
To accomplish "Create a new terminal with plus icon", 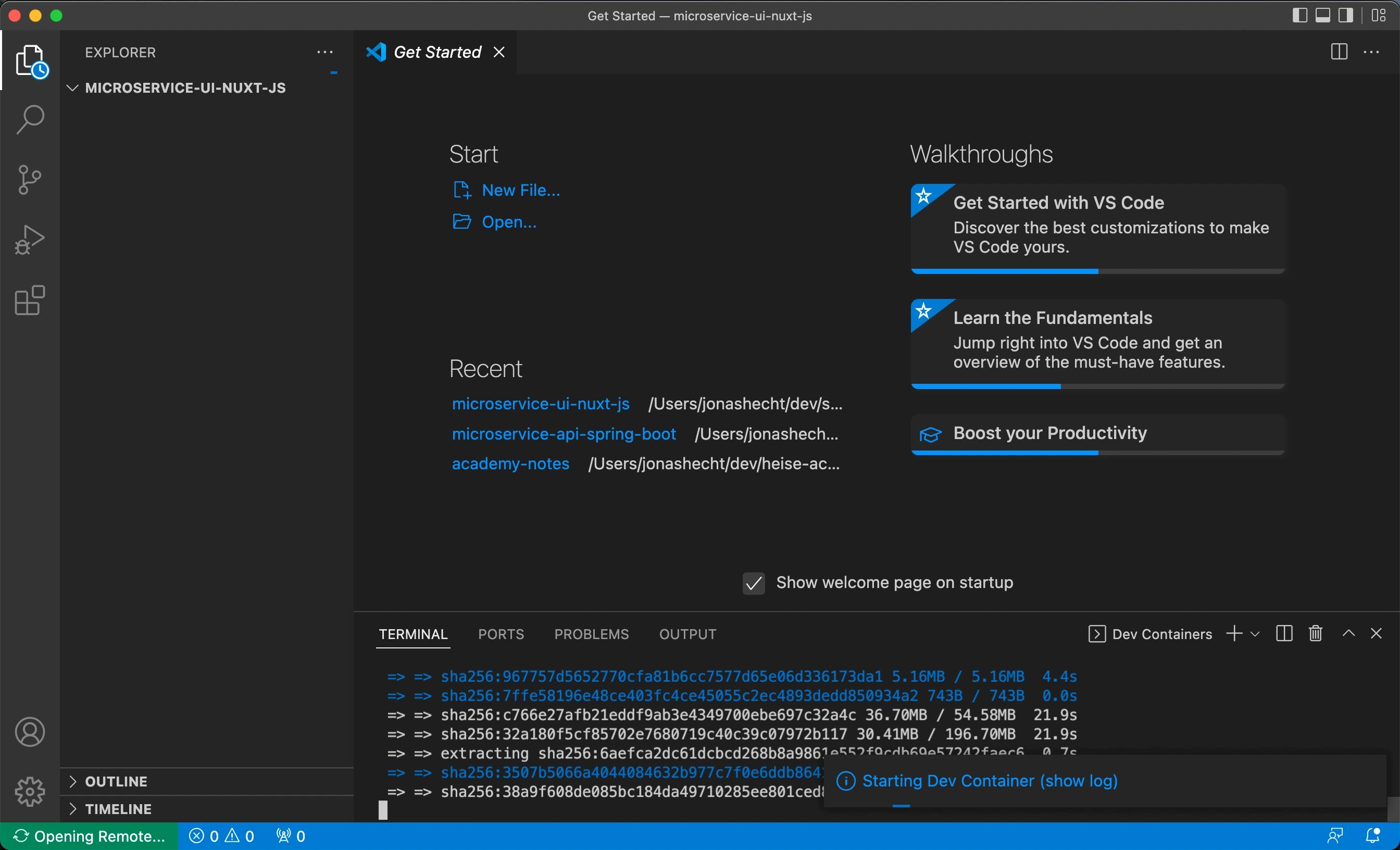I will [x=1234, y=633].
